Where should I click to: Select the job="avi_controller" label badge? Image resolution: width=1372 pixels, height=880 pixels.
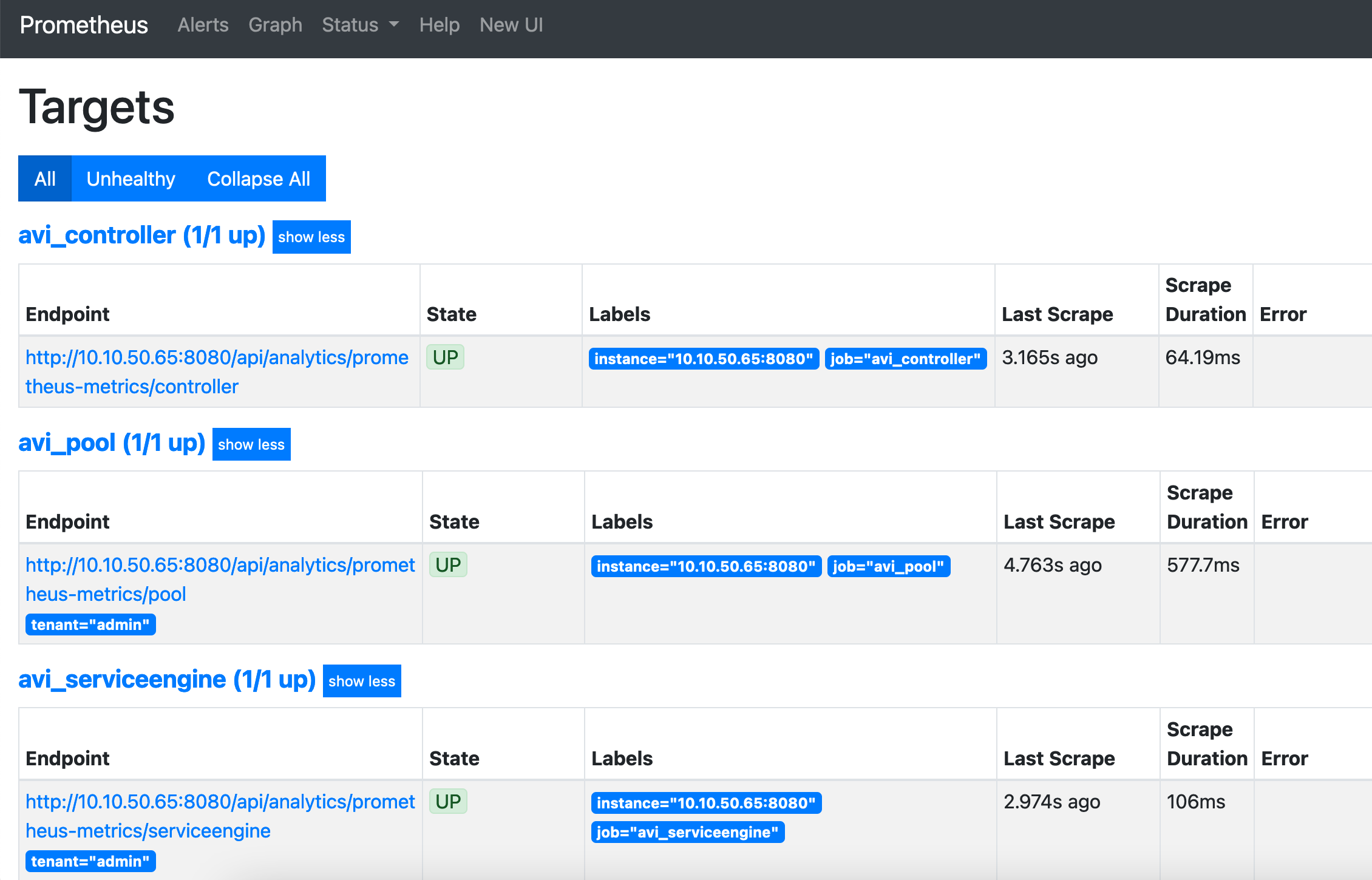[x=906, y=359]
